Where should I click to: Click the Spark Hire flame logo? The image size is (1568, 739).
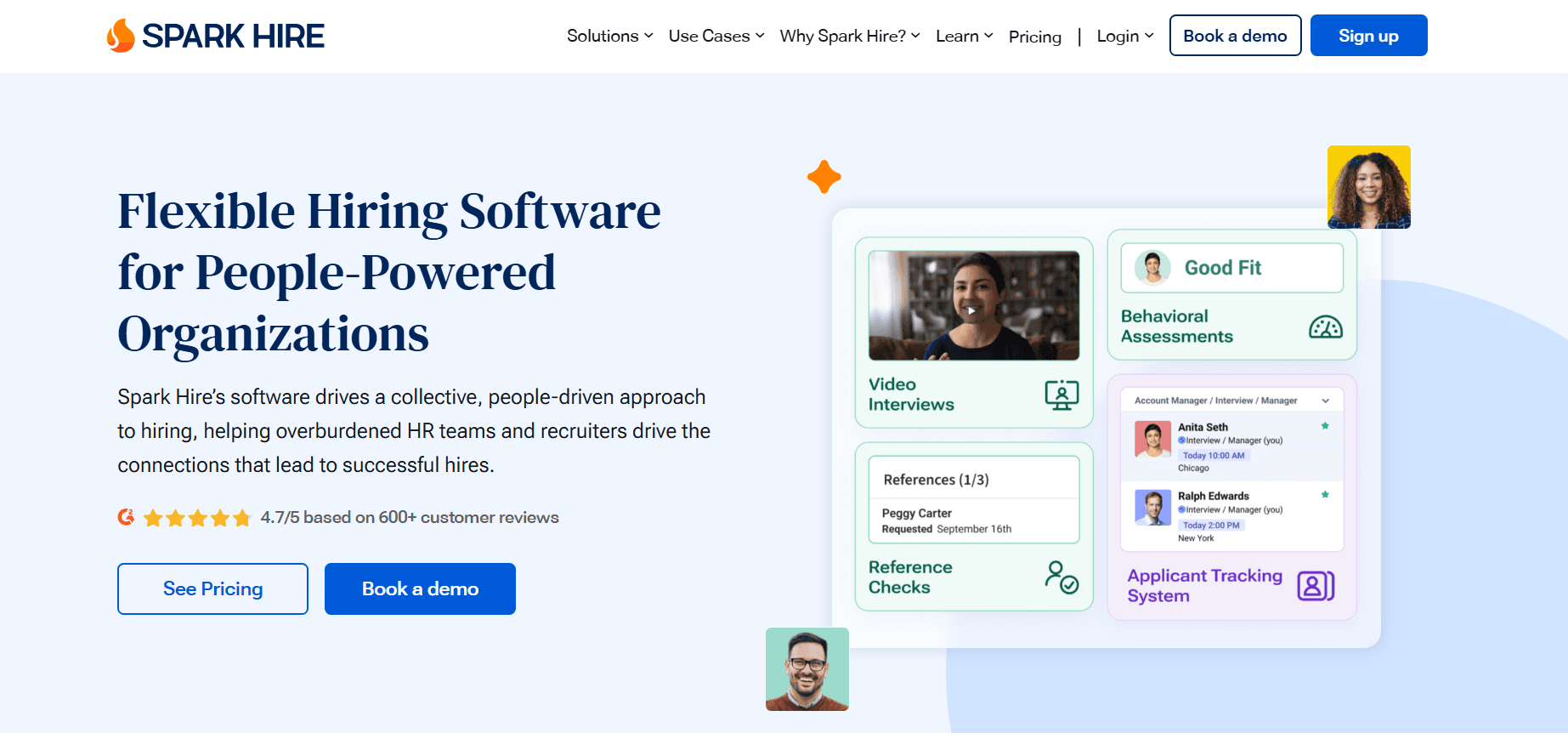coord(121,36)
